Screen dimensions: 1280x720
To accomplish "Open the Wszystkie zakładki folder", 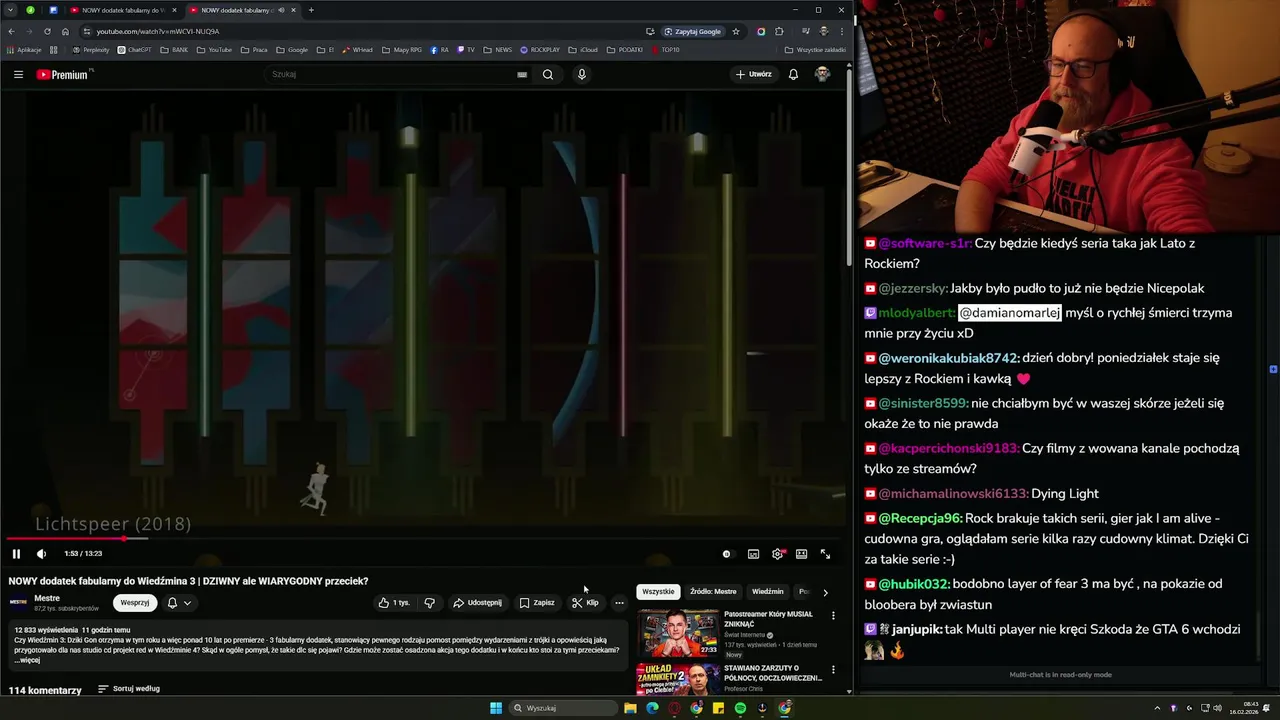I will [x=815, y=49].
